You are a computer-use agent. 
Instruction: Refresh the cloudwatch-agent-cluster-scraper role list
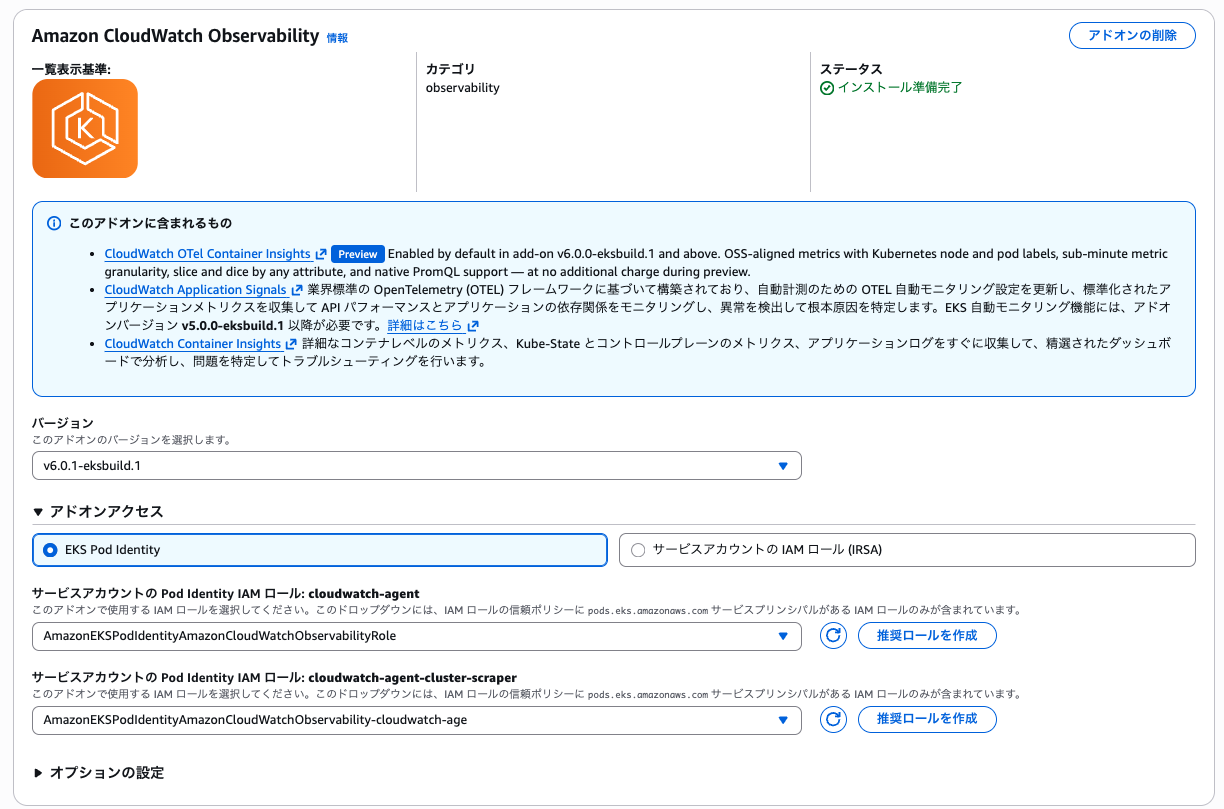click(833, 719)
